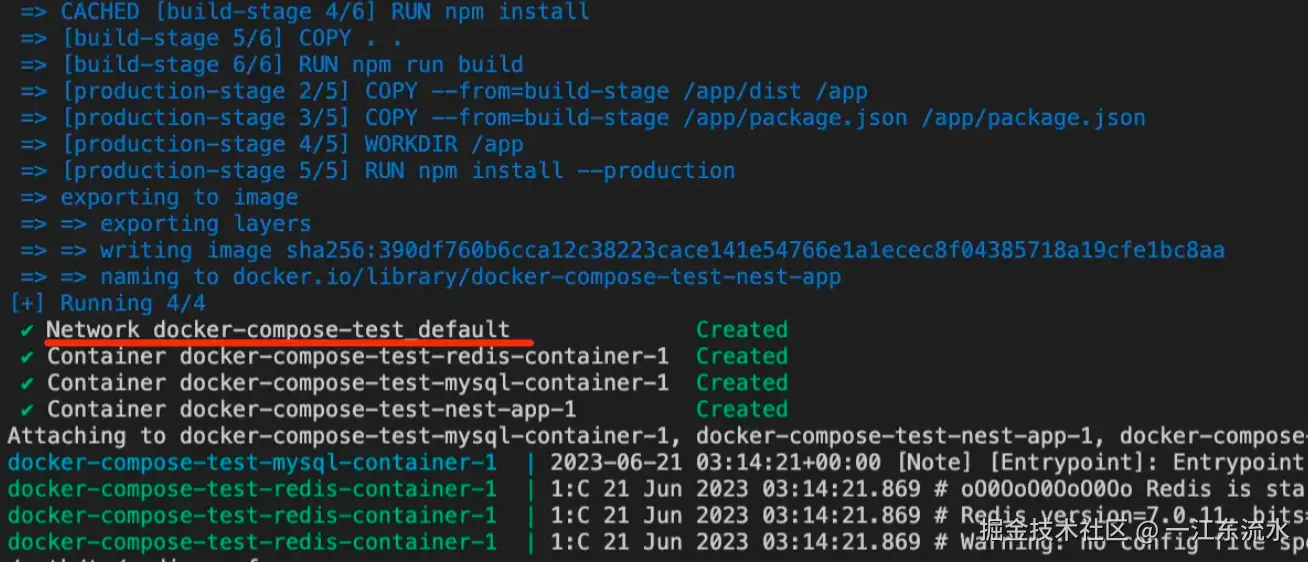Click the green checkmark beside Network docker-compose-test_default
Screen dimensions: 1308x562
(26, 330)
